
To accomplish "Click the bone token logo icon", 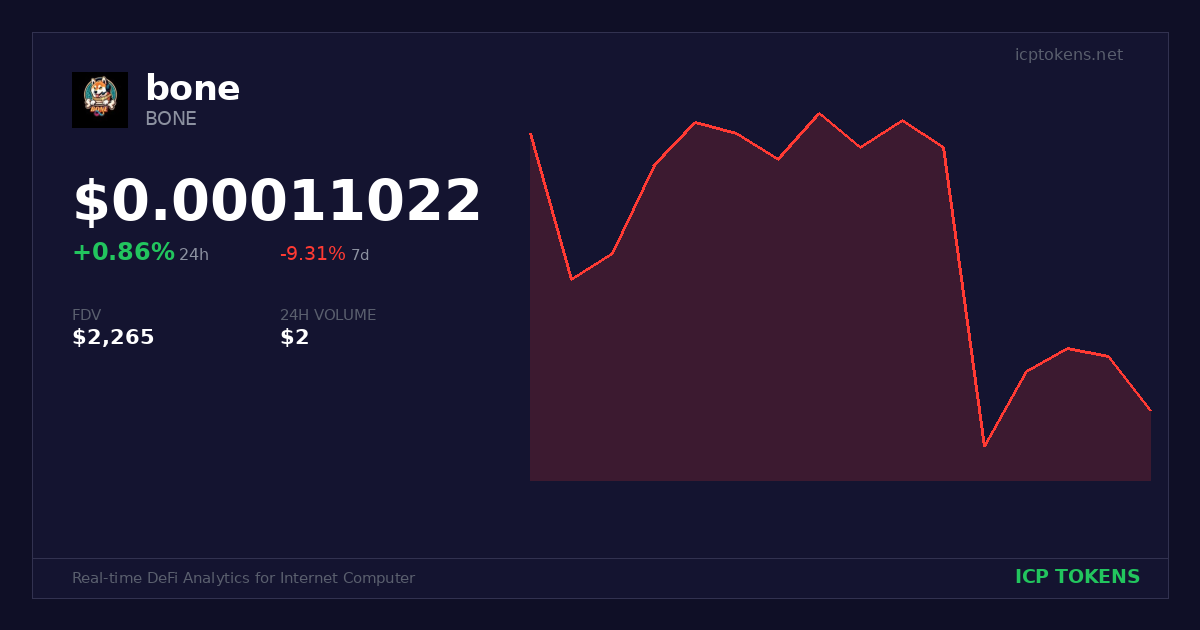I will pos(100,100).
